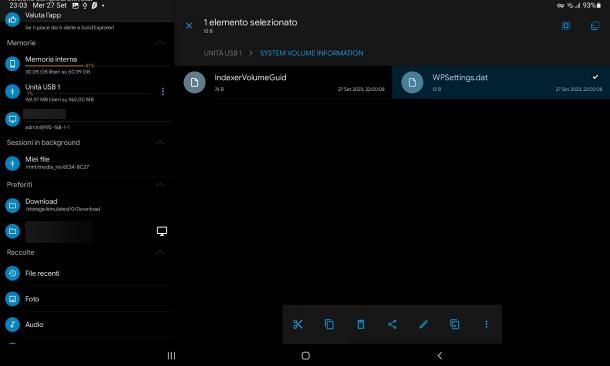Delete the selected file with trash icon
The image size is (610, 366).
[361, 324]
